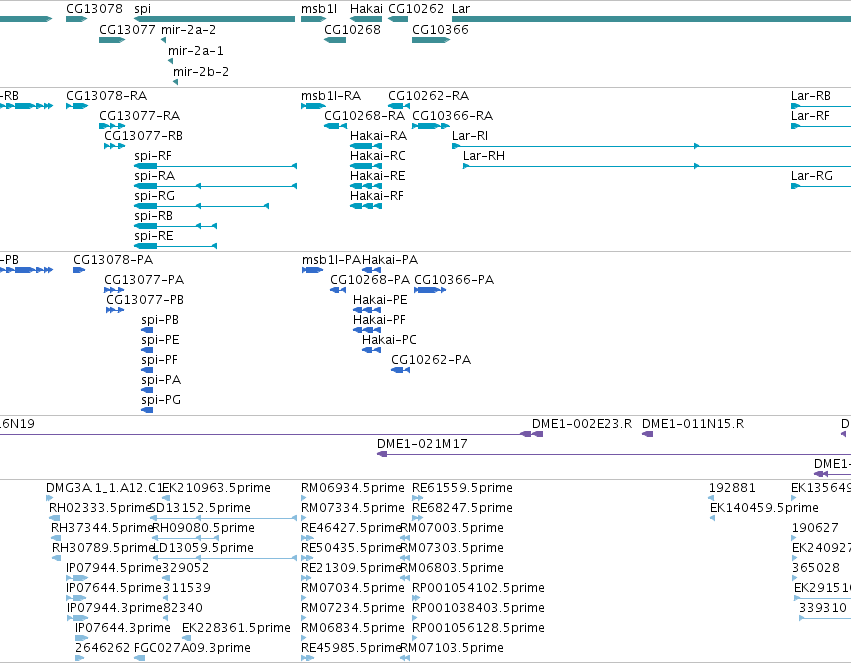The height and width of the screenshot is (663, 851).
Task: Click the CG10366 gene label
Action: (440, 29)
